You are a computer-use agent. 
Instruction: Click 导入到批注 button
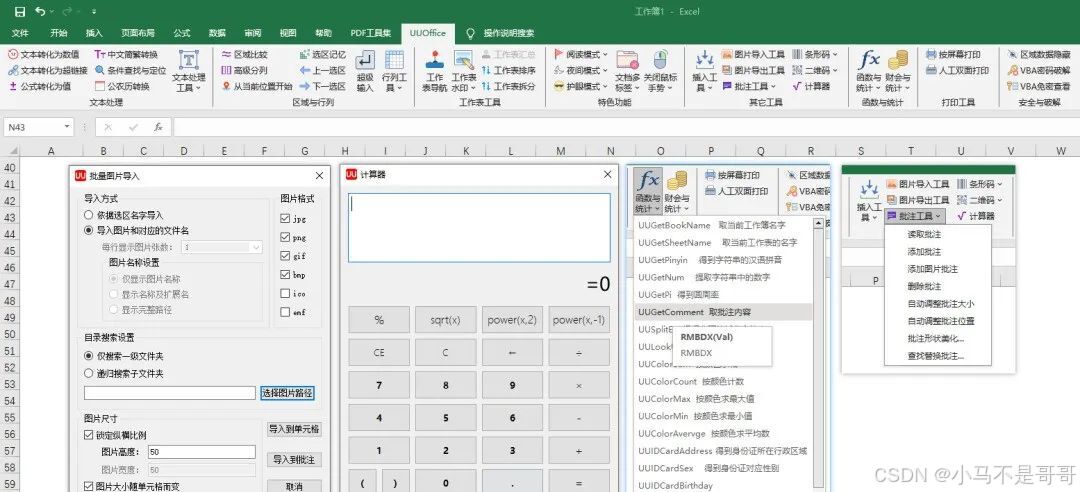click(294, 460)
